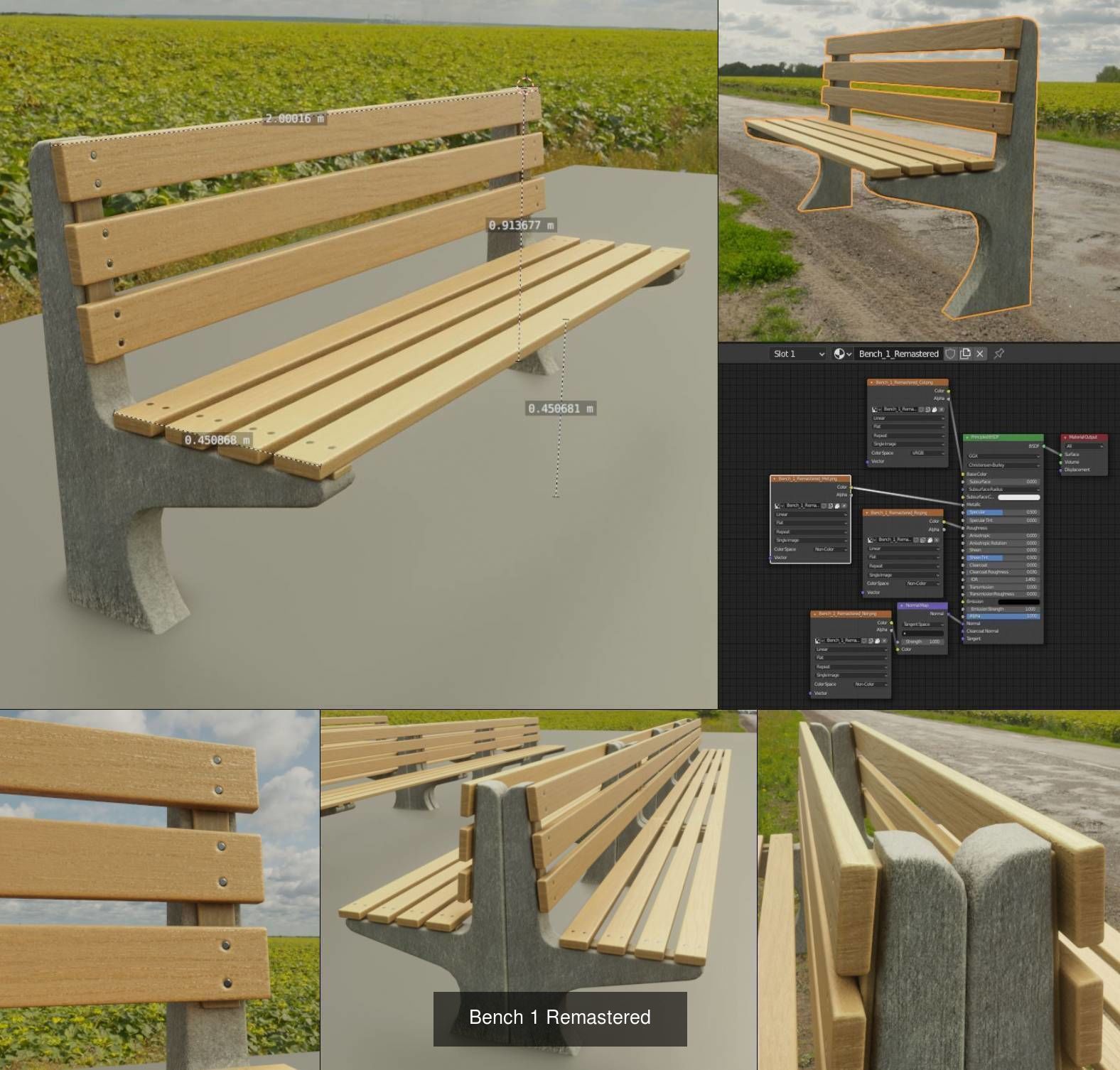Open sRGB color space dropdown in Col.png node
This screenshot has height=1070, width=1120.
click(927, 453)
